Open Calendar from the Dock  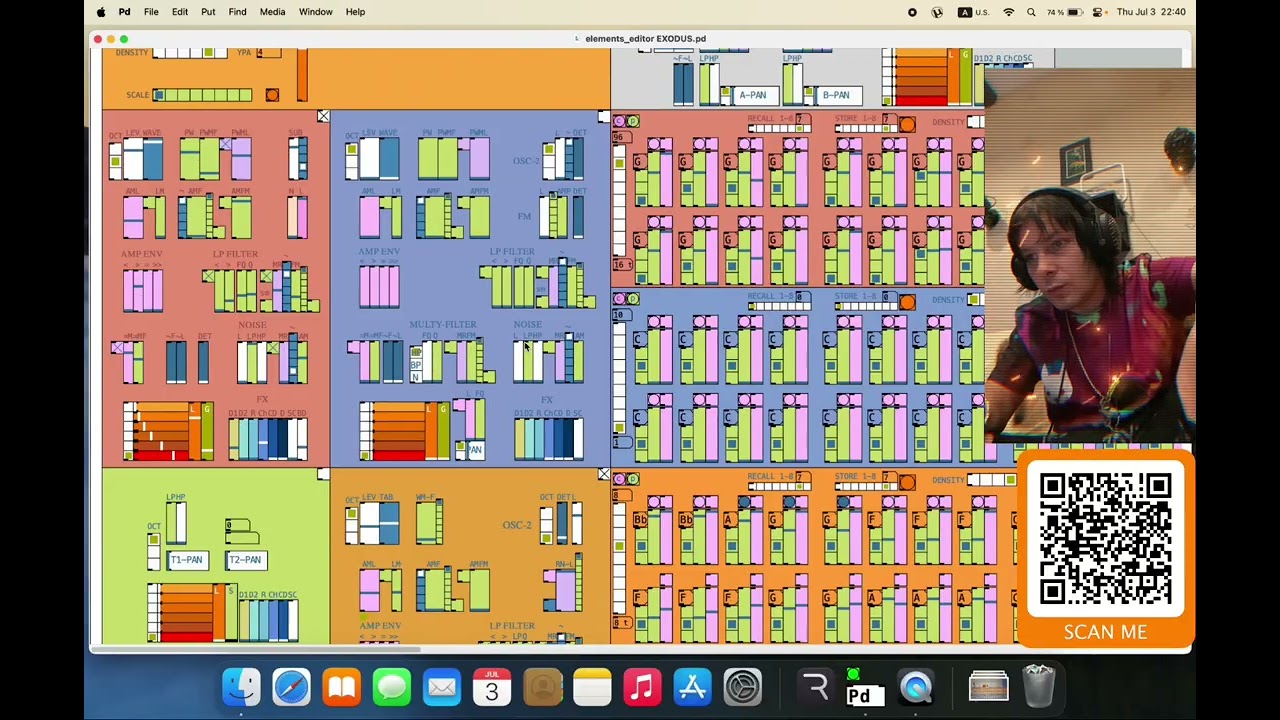(492, 687)
